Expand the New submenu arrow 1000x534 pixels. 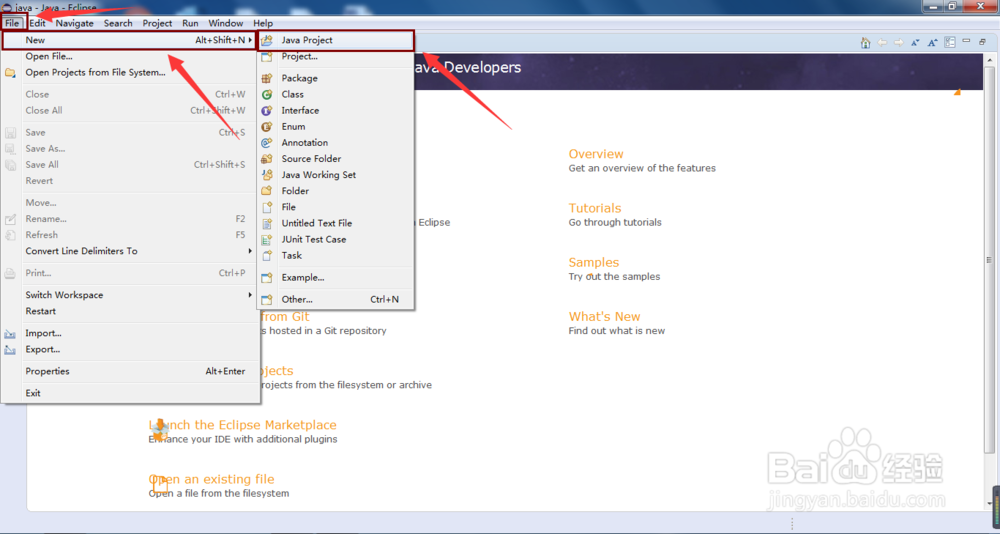(251, 40)
